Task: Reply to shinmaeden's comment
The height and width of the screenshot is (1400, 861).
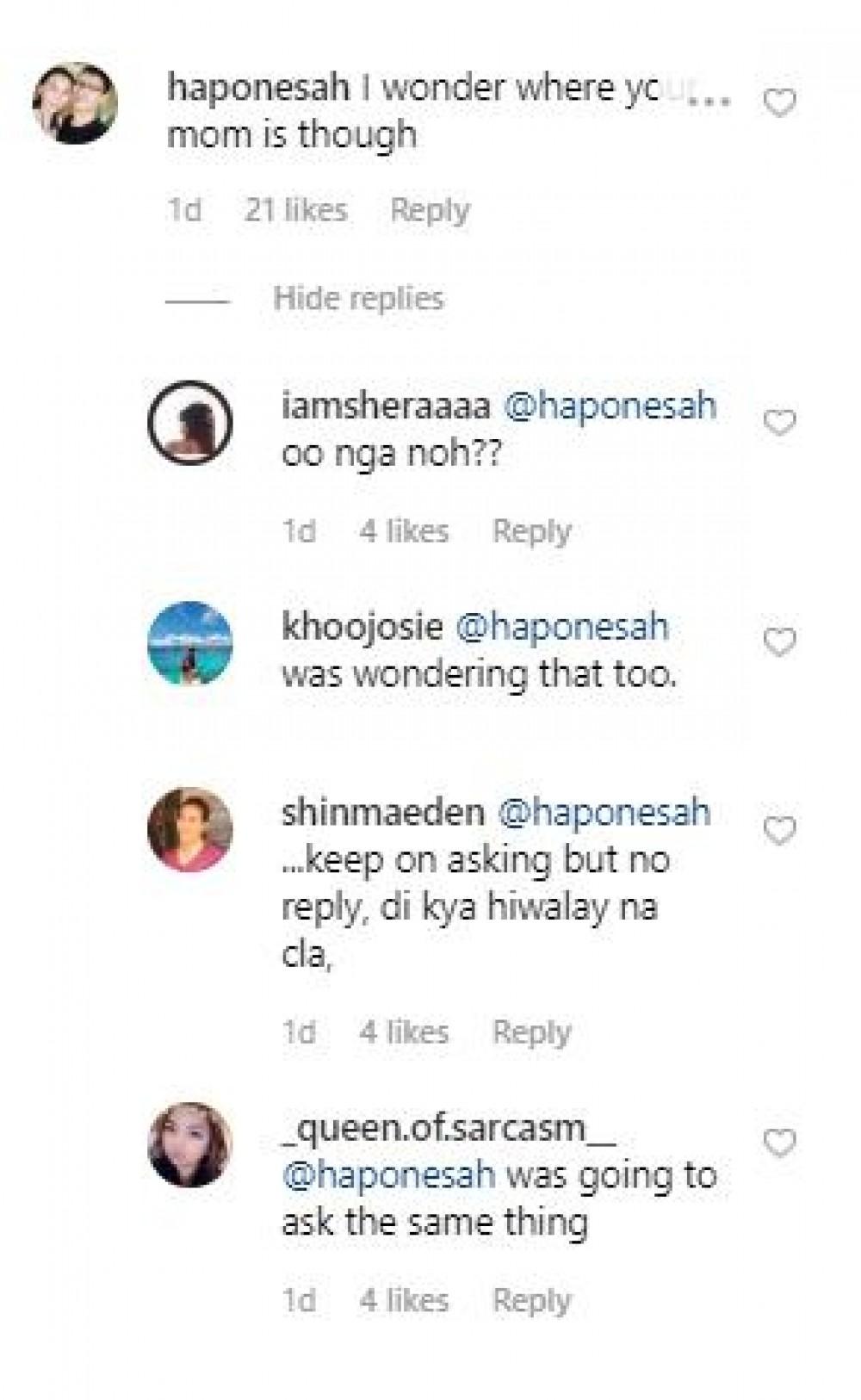Action: (531, 1032)
